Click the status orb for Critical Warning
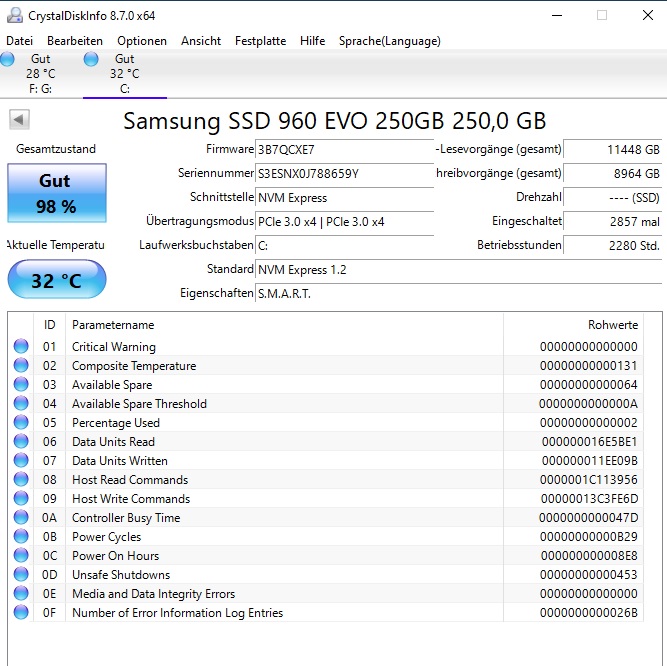 click(21, 347)
